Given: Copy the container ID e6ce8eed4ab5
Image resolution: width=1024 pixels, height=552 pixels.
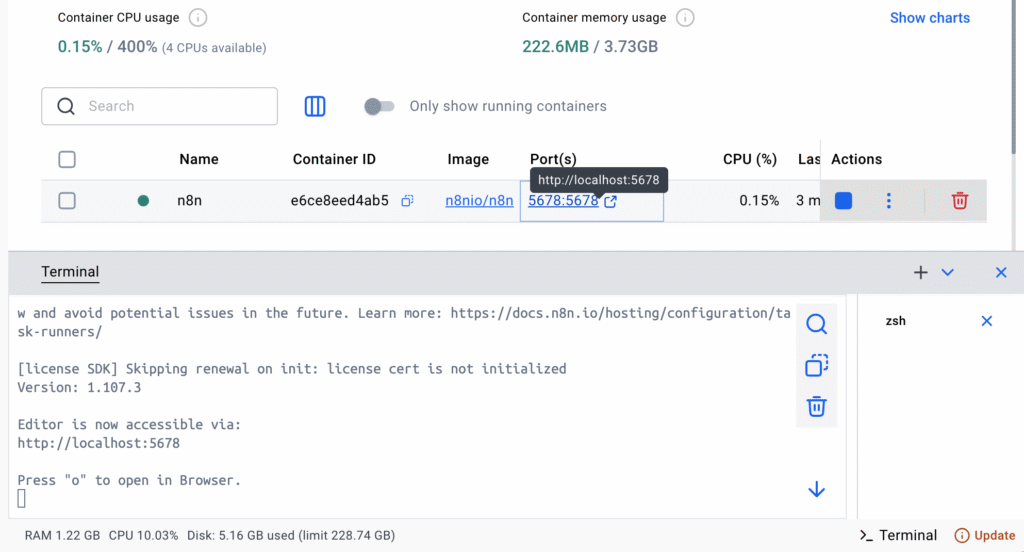Looking at the screenshot, I should click(x=407, y=201).
